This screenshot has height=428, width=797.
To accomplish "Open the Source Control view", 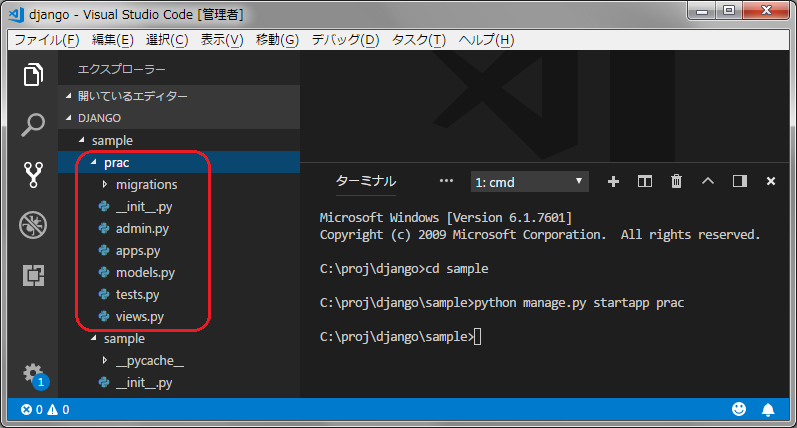I will coord(33,175).
